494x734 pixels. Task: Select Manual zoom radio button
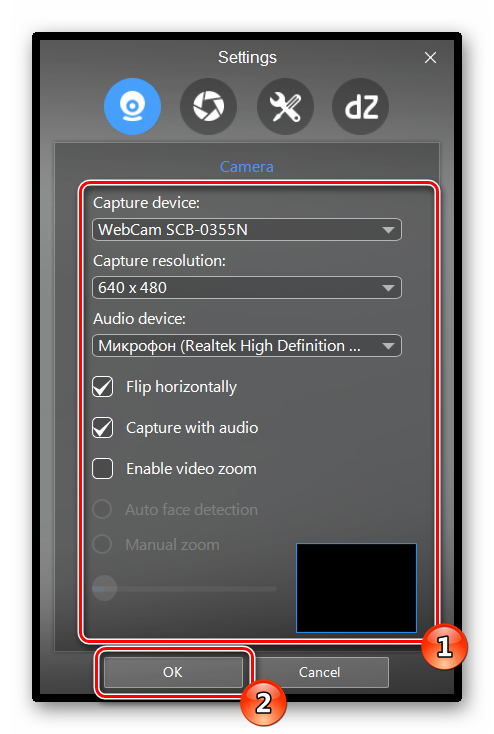tap(102, 544)
